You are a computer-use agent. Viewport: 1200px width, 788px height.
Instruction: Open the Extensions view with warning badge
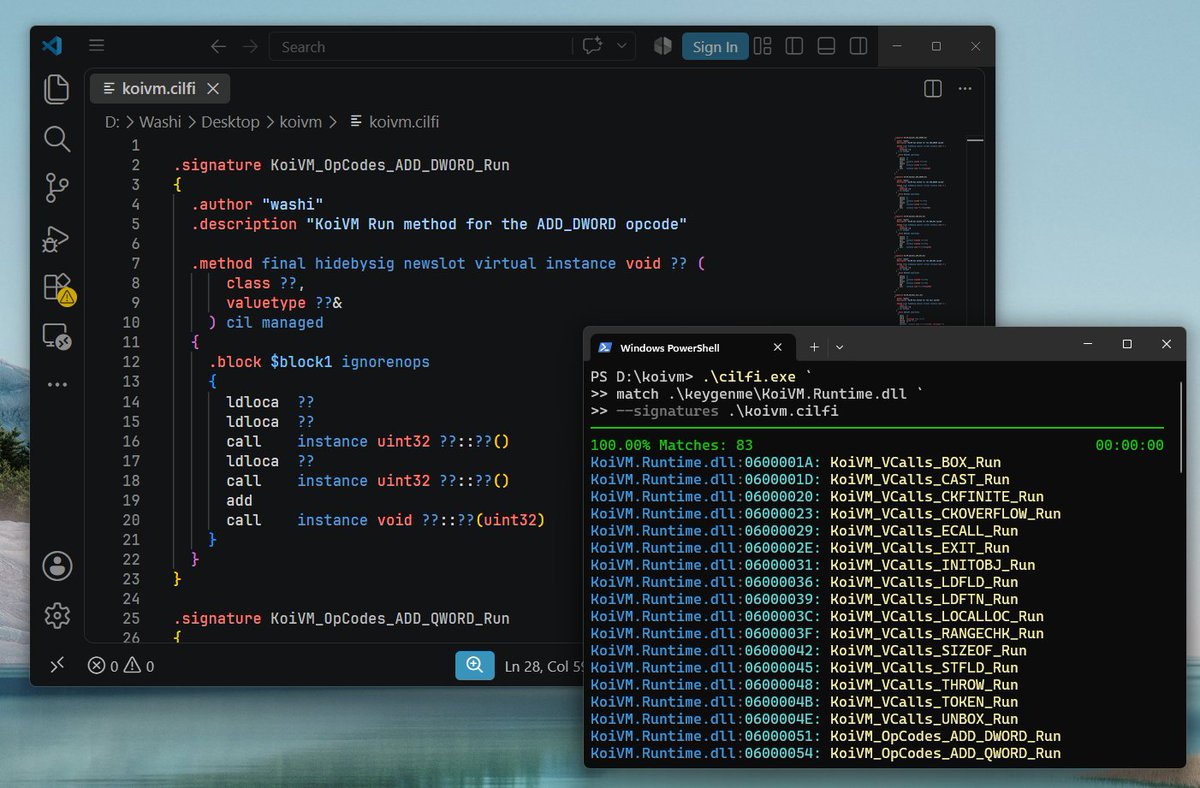pyautogui.click(x=59, y=288)
